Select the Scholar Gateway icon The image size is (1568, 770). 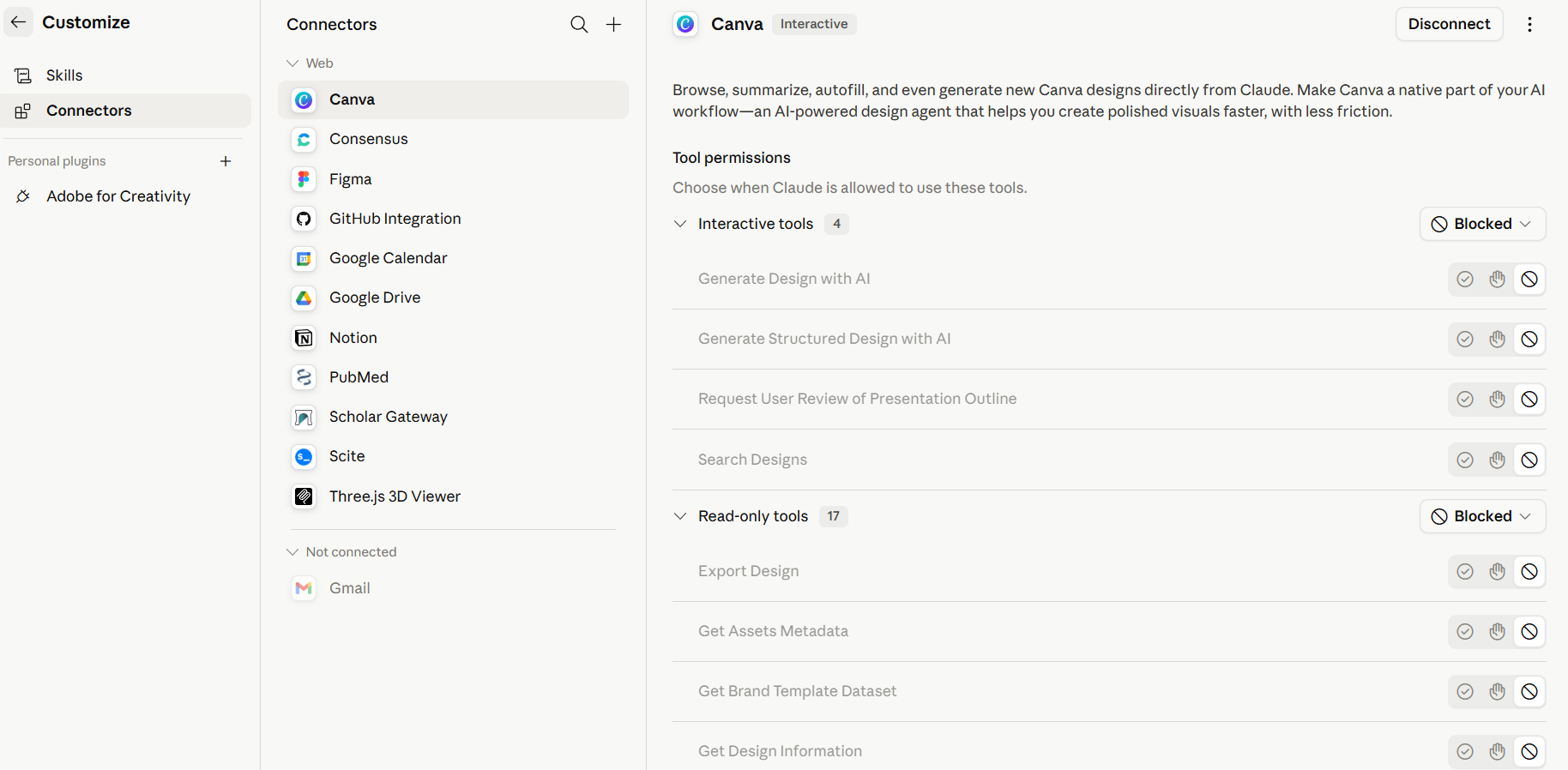[x=304, y=417]
